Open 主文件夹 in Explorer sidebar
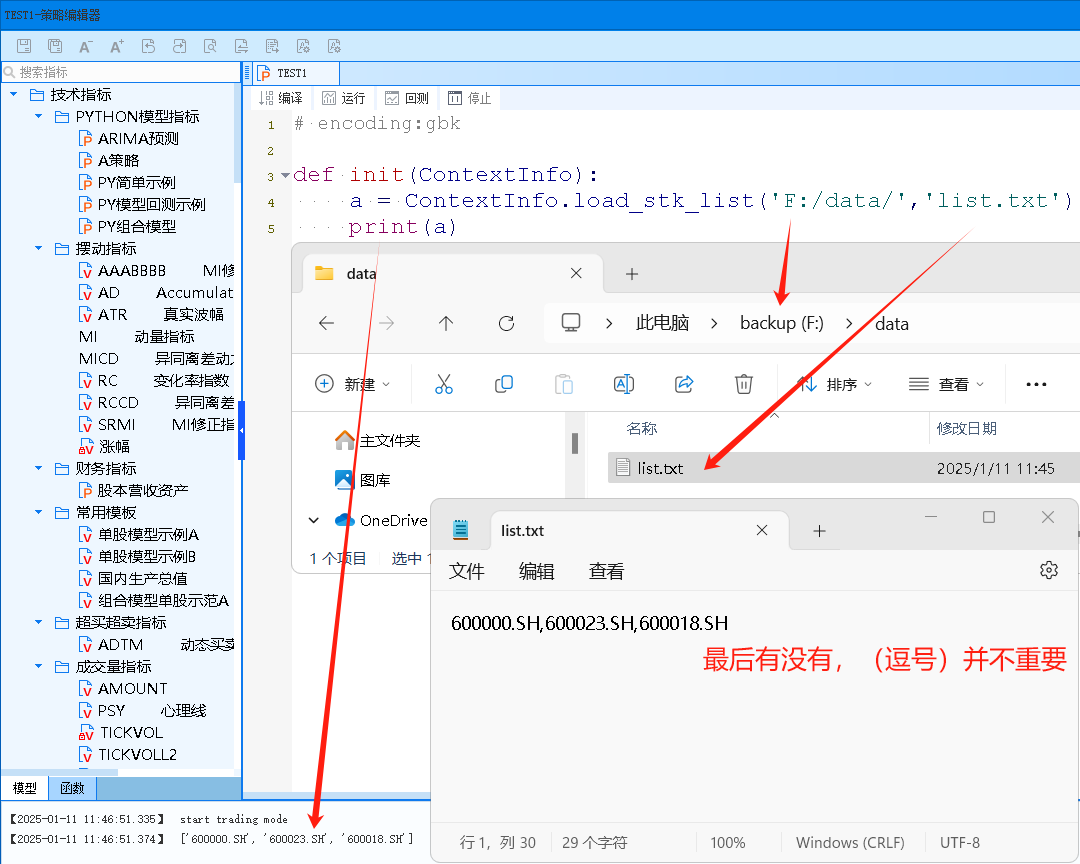Screen dimensions: 1080x864 [377, 440]
